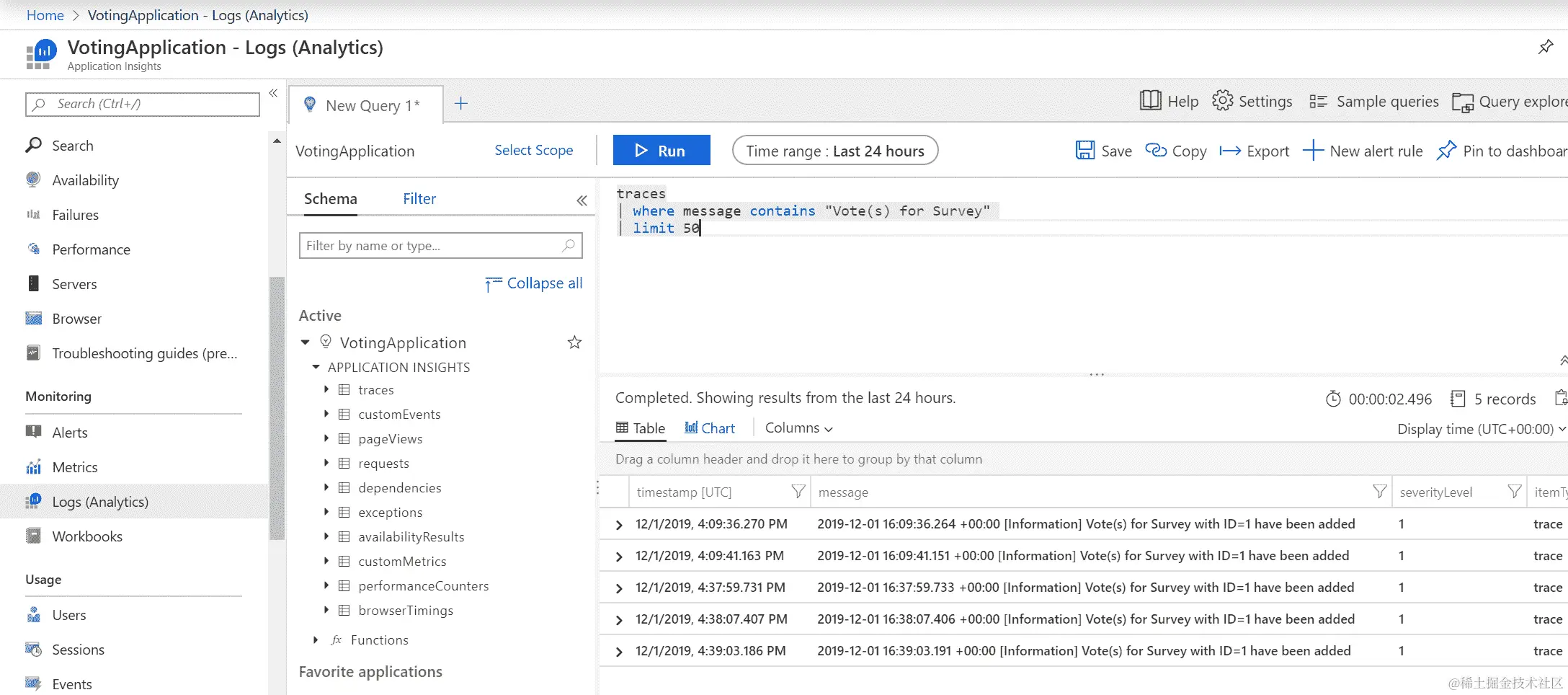The width and height of the screenshot is (1568, 695).
Task: Expand the exceptions table node
Action: pos(326,512)
